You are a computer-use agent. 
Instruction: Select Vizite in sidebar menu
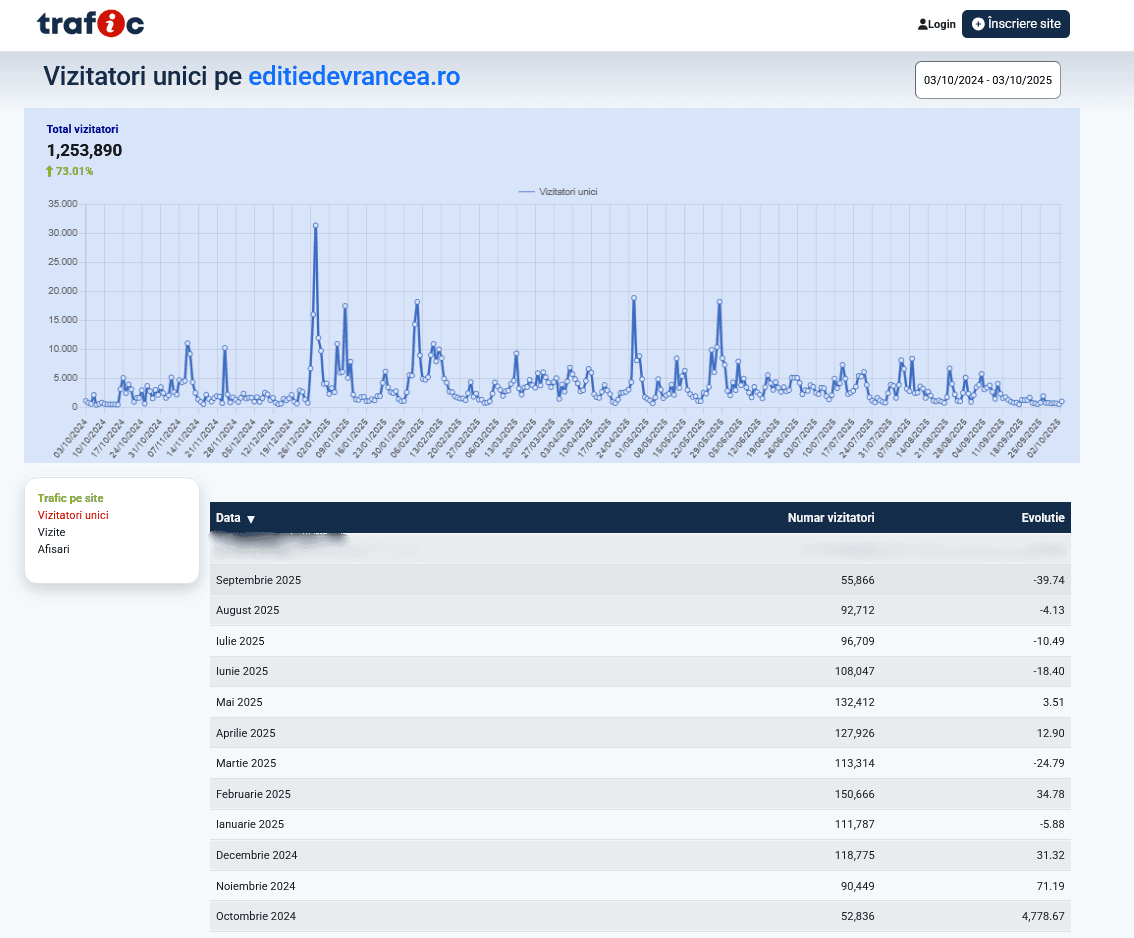coord(52,532)
